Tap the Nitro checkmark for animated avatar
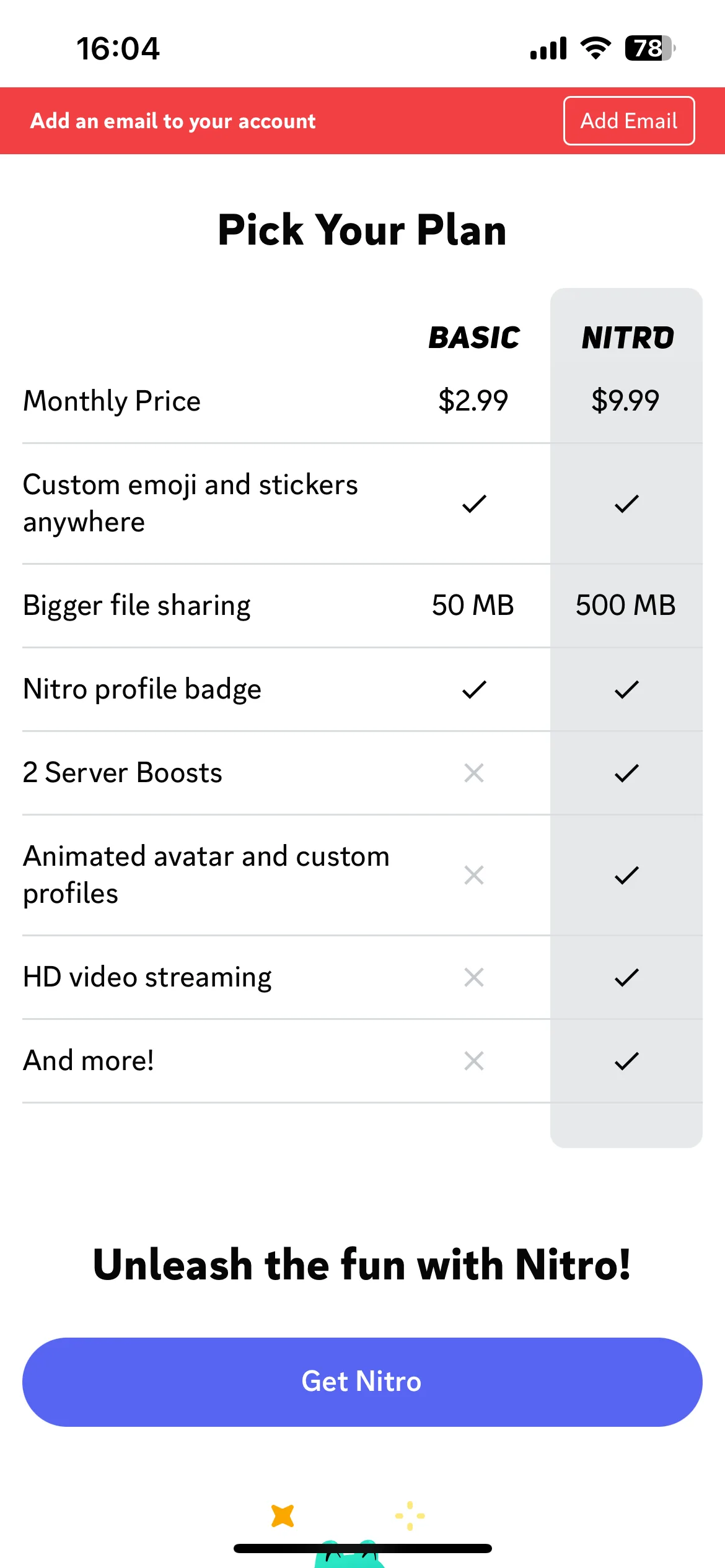725x1568 pixels. pyautogui.click(x=626, y=875)
